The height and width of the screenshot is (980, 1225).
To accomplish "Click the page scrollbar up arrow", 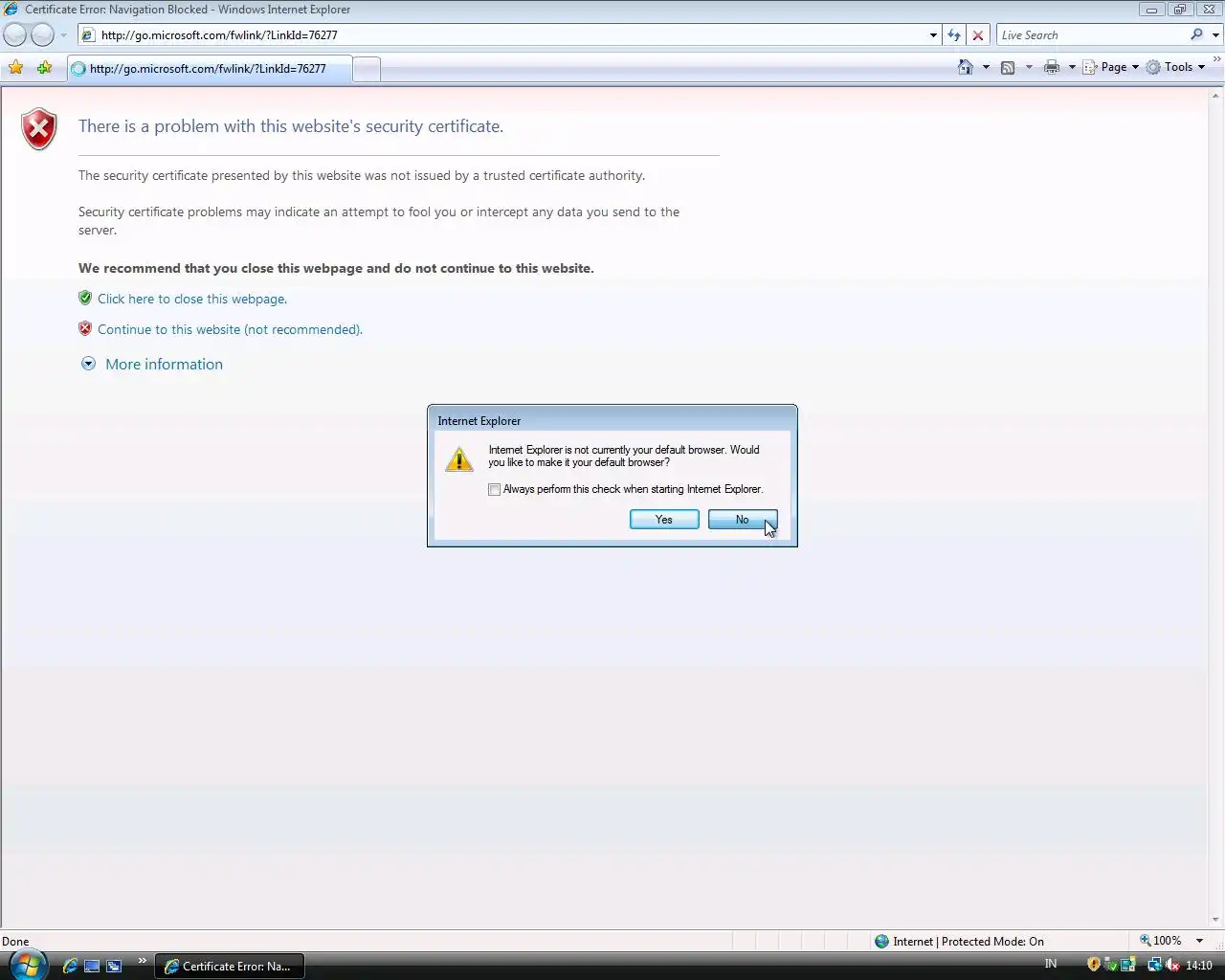I will [1216, 95].
